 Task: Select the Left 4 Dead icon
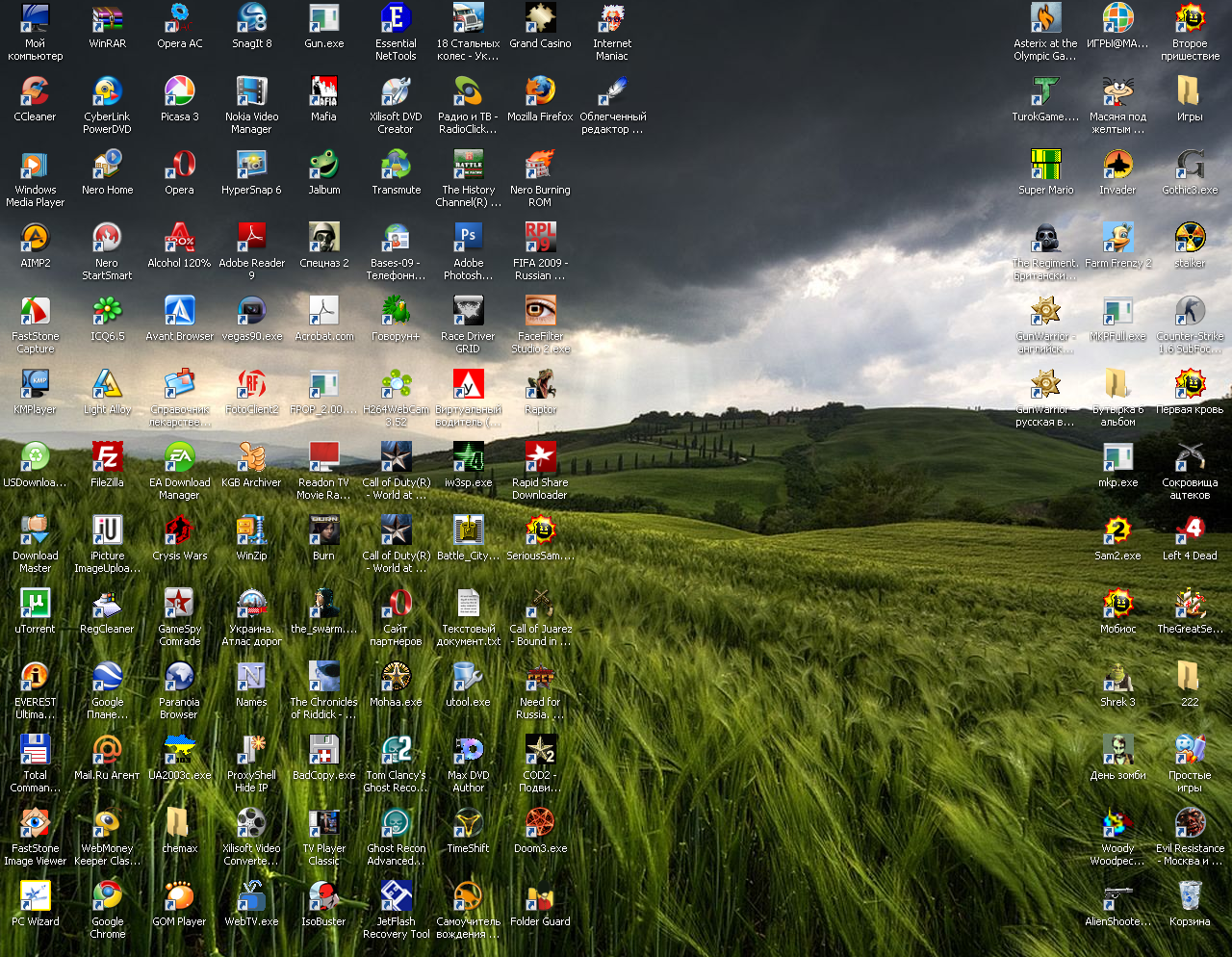pyautogui.click(x=1190, y=531)
